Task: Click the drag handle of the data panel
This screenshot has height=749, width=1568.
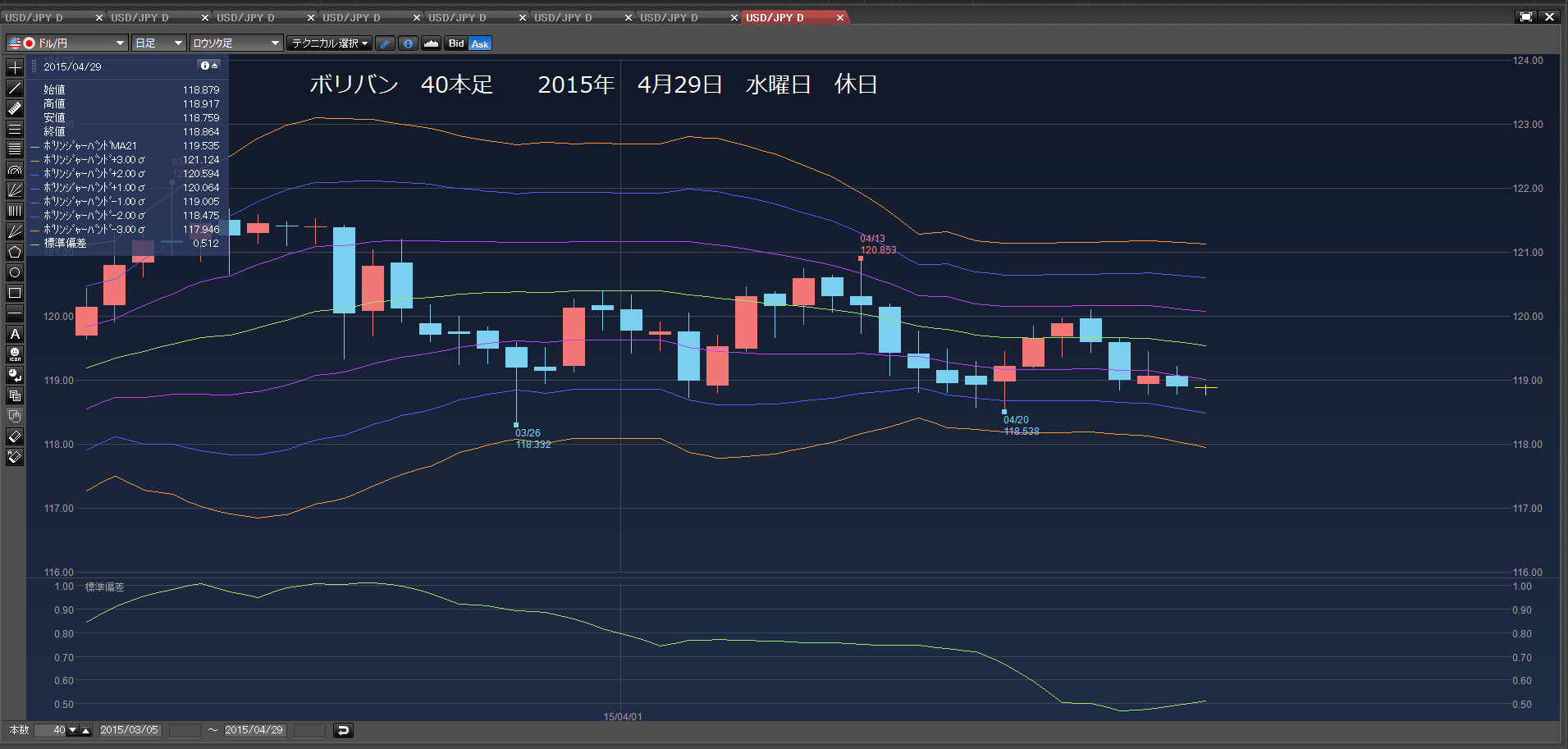Action: 34,66
